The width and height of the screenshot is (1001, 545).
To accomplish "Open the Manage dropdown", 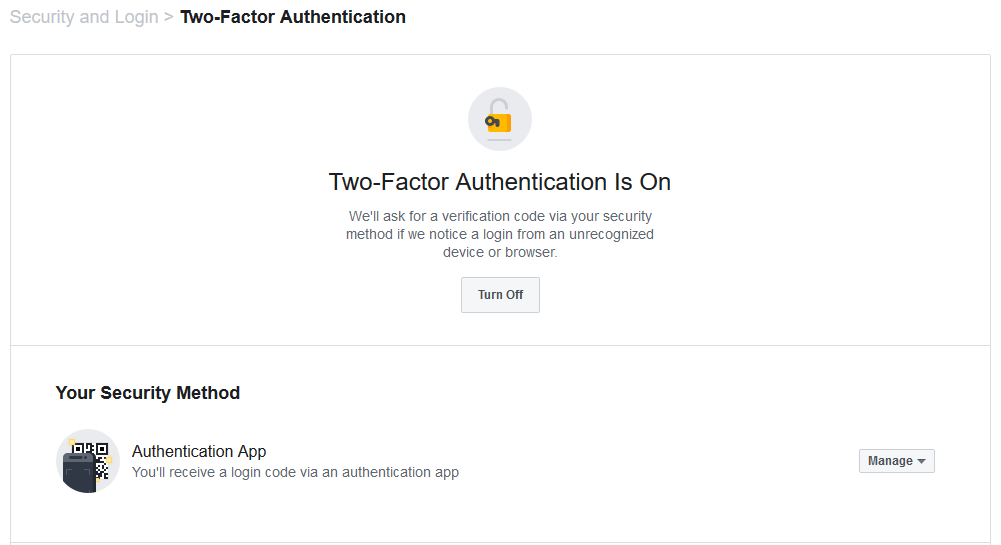I will [x=896, y=461].
